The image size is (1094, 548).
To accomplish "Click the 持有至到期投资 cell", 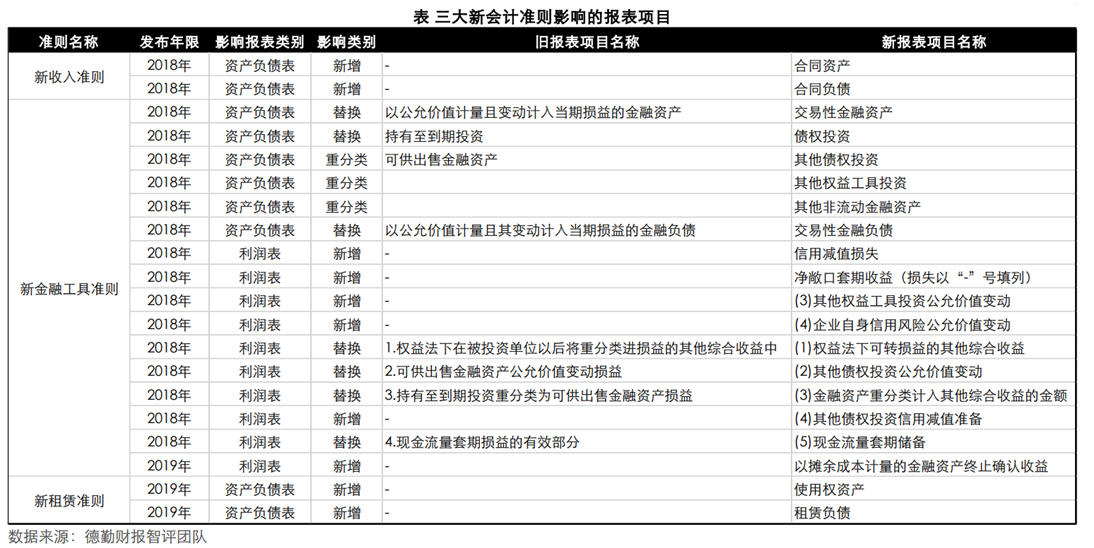I will pos(435,136).
